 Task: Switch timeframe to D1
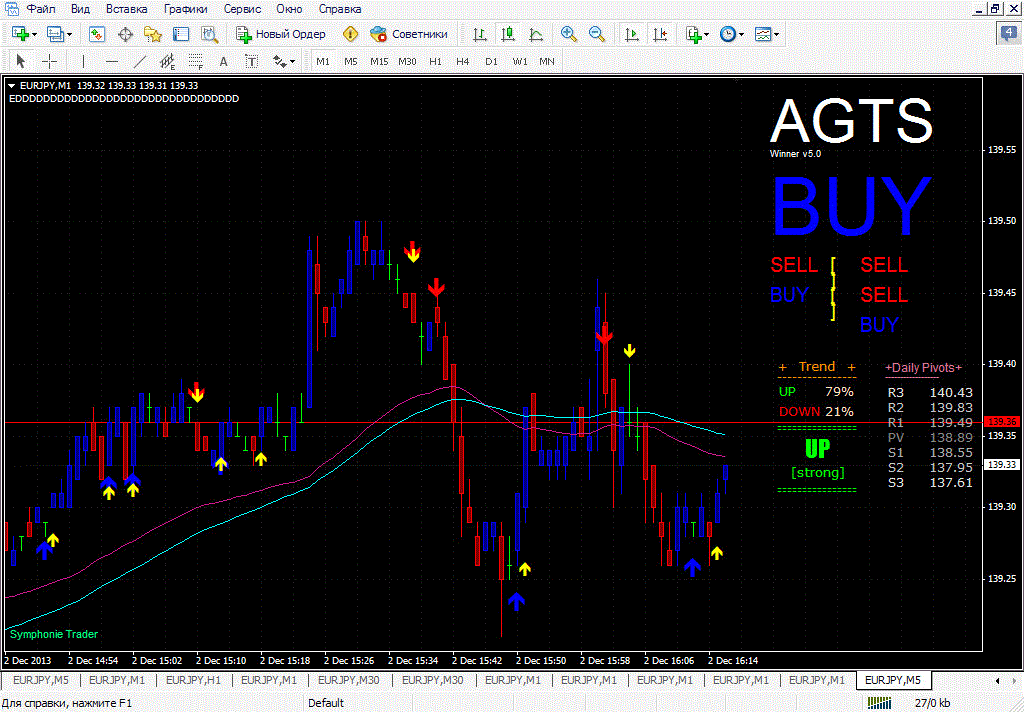coord(491,61)
